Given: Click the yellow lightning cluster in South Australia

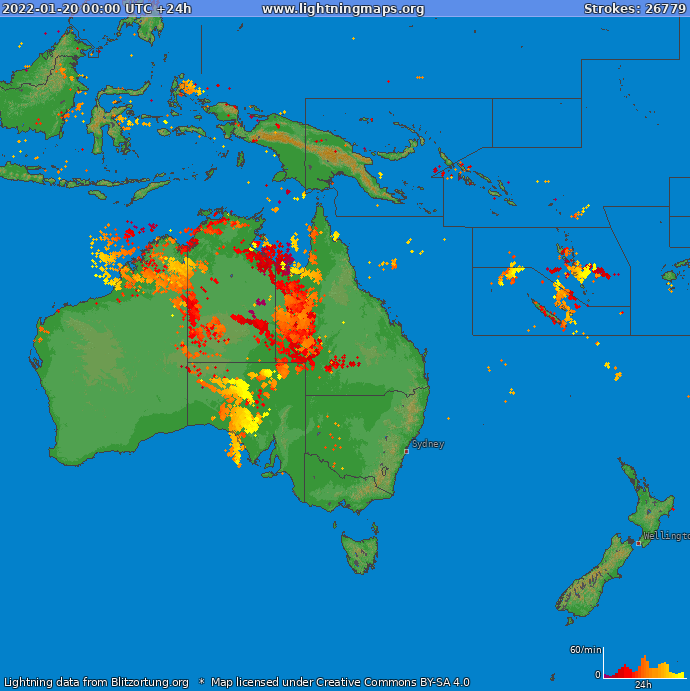Looking at the screenshot, I should (x=240, y=410).
